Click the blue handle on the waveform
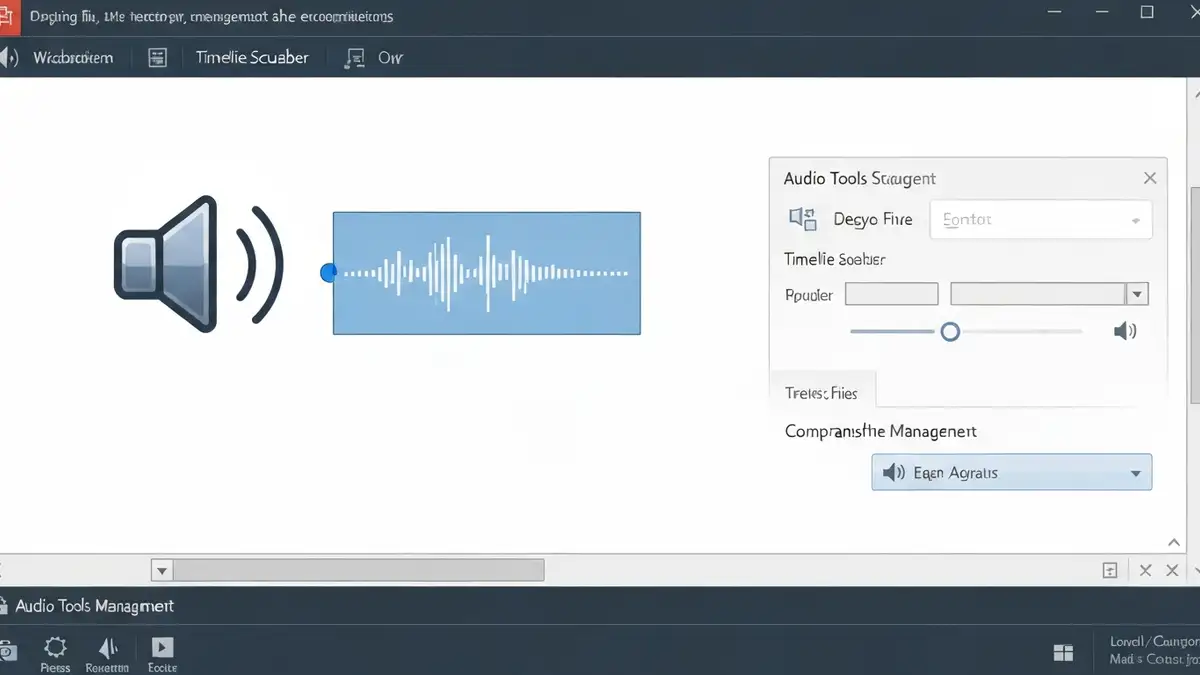This screenshot has width=1200, height=675. tap(328, 272)
